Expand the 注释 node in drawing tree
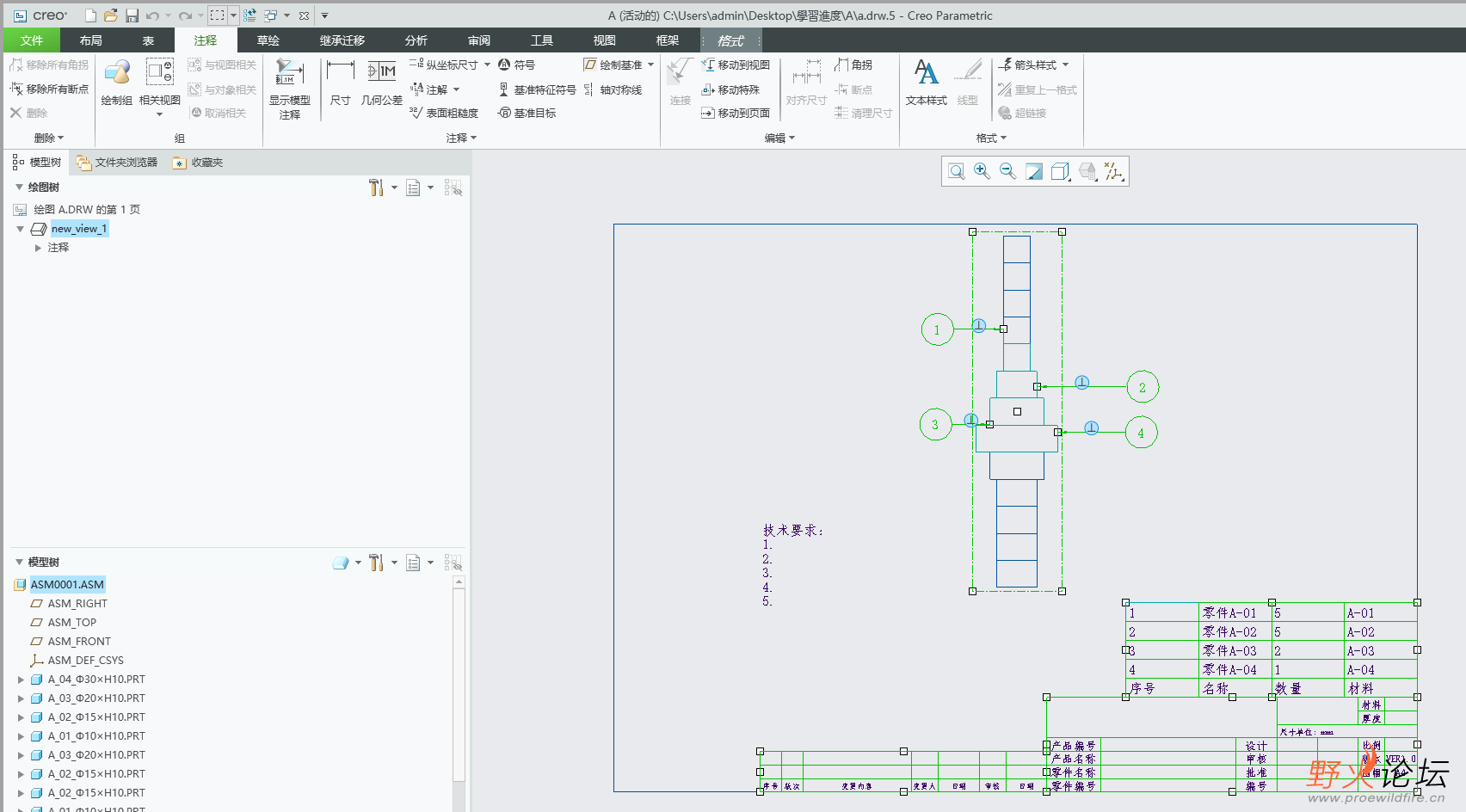This screenshot has height=812, width=1466. coord(38,248)
